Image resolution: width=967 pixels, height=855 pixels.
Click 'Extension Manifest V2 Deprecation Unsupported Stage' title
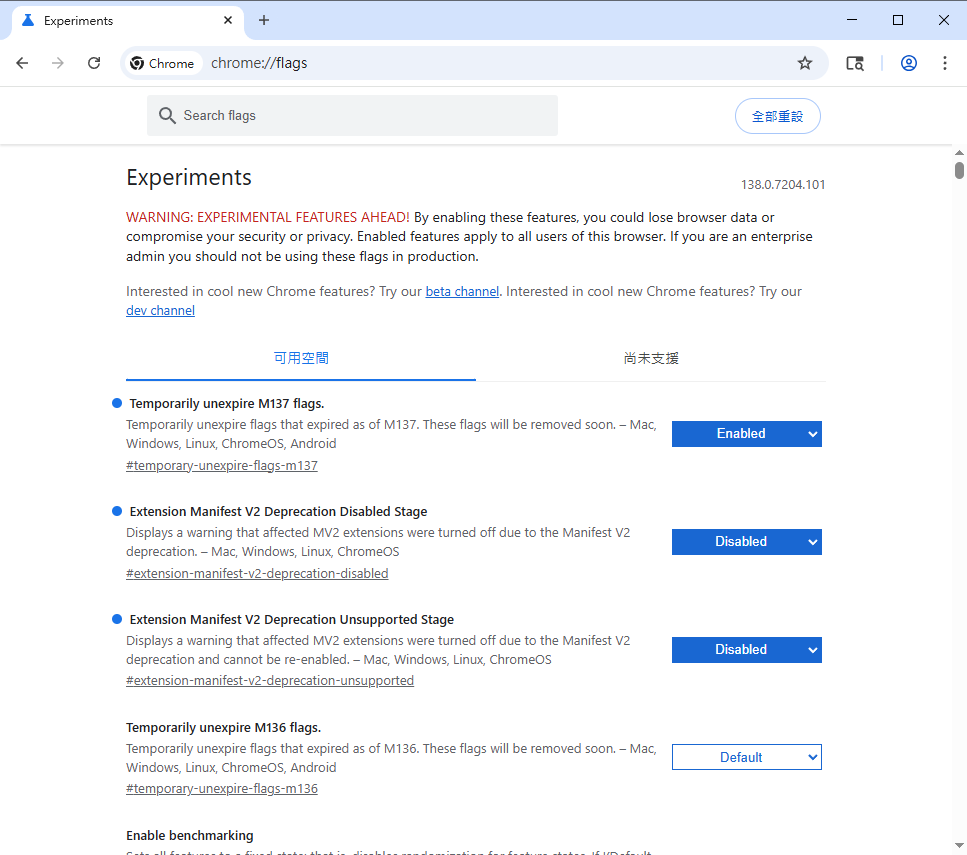[292, 619]
